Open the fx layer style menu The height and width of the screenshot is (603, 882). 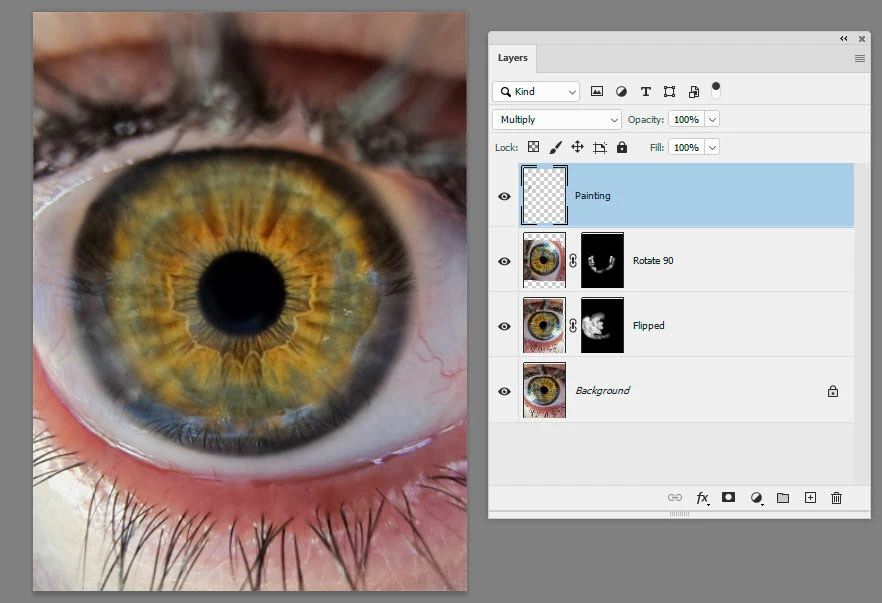tap(703, 498)
